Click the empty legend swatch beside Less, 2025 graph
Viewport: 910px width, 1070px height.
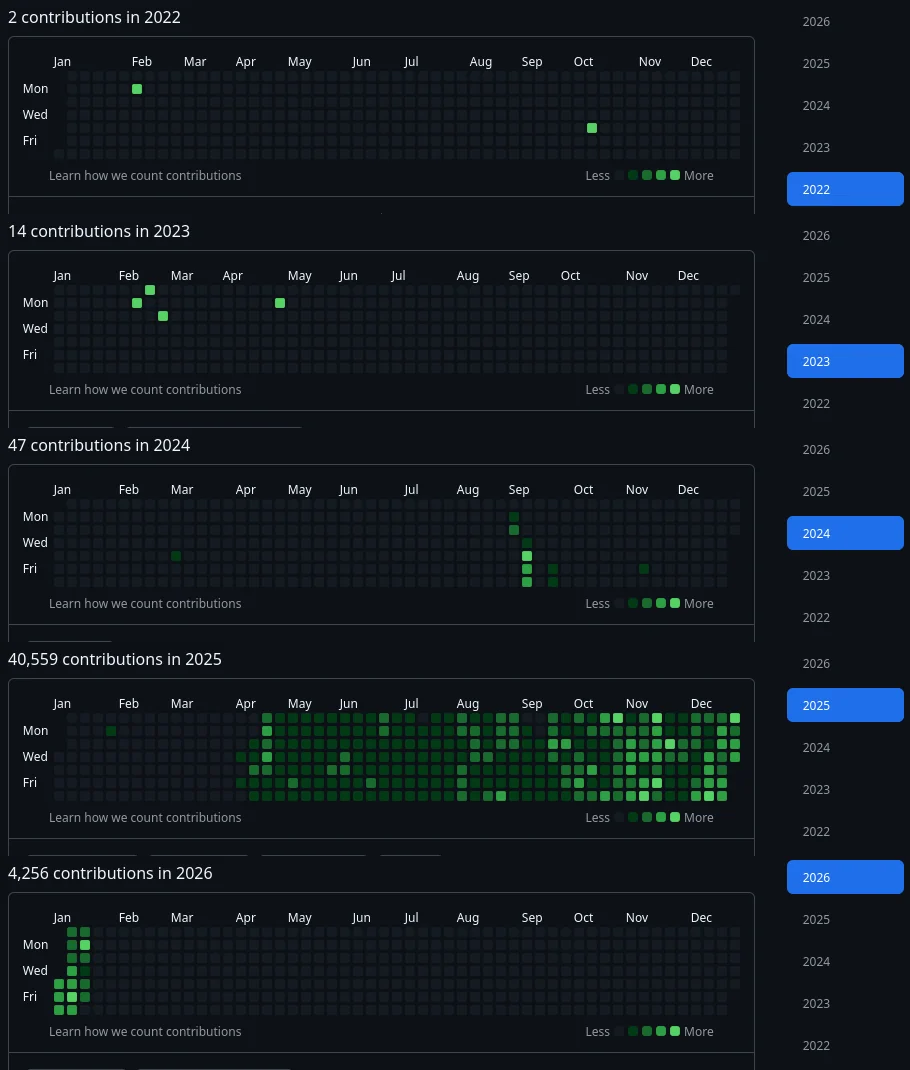click(619, 818)
